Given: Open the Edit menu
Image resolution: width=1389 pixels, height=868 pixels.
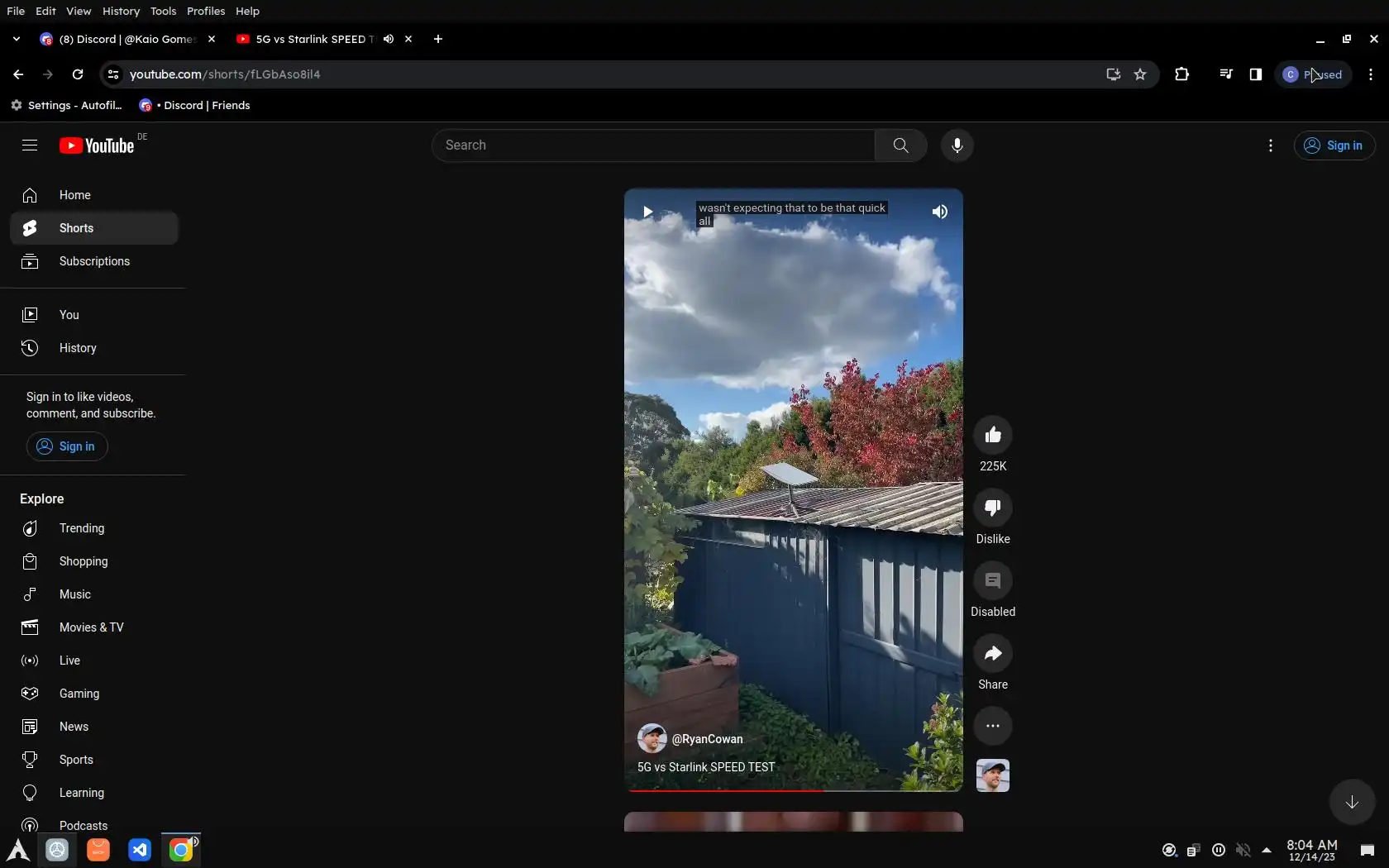Looking at the screenshot, I should pos(45,11).
